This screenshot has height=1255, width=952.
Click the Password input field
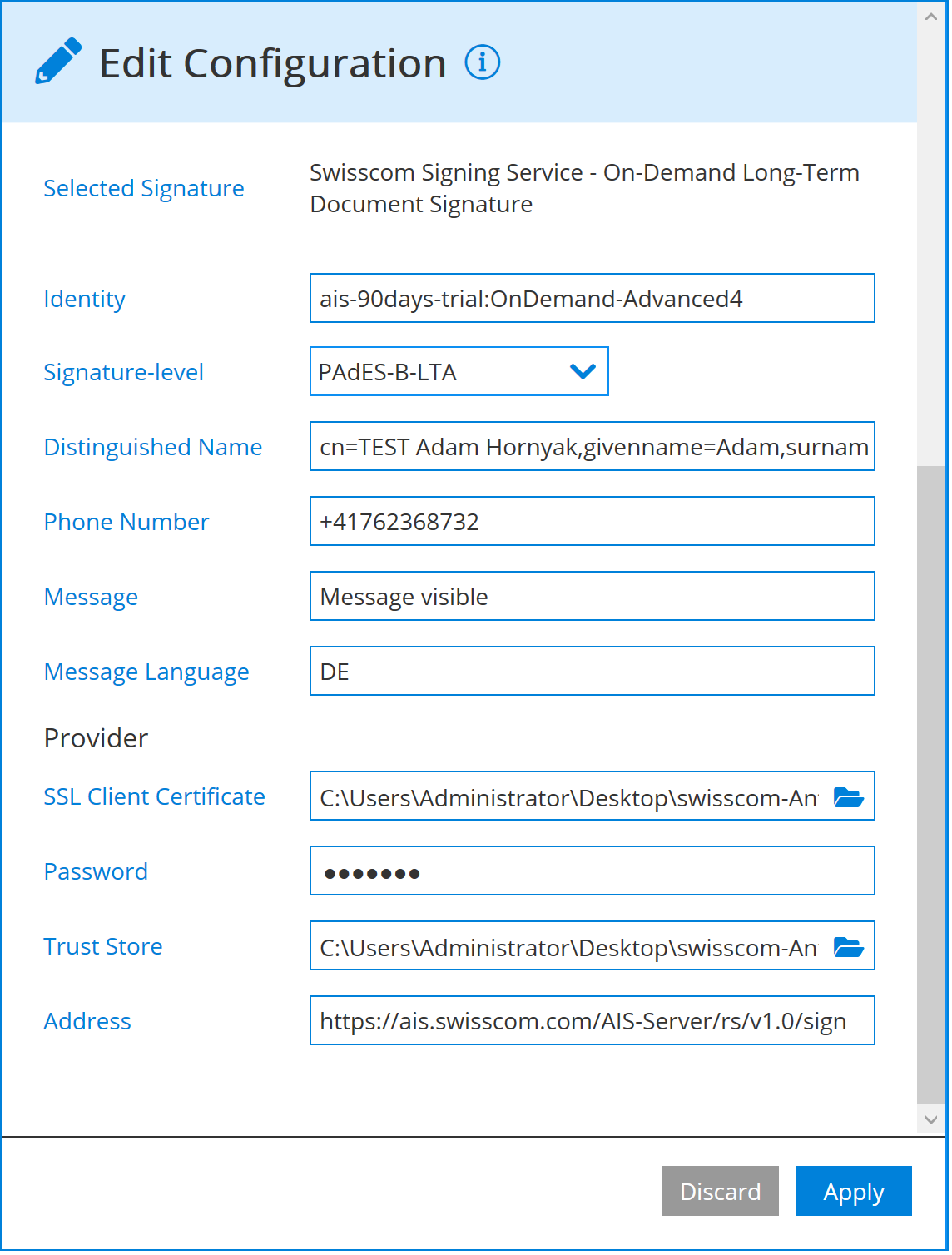pos(593,871)
